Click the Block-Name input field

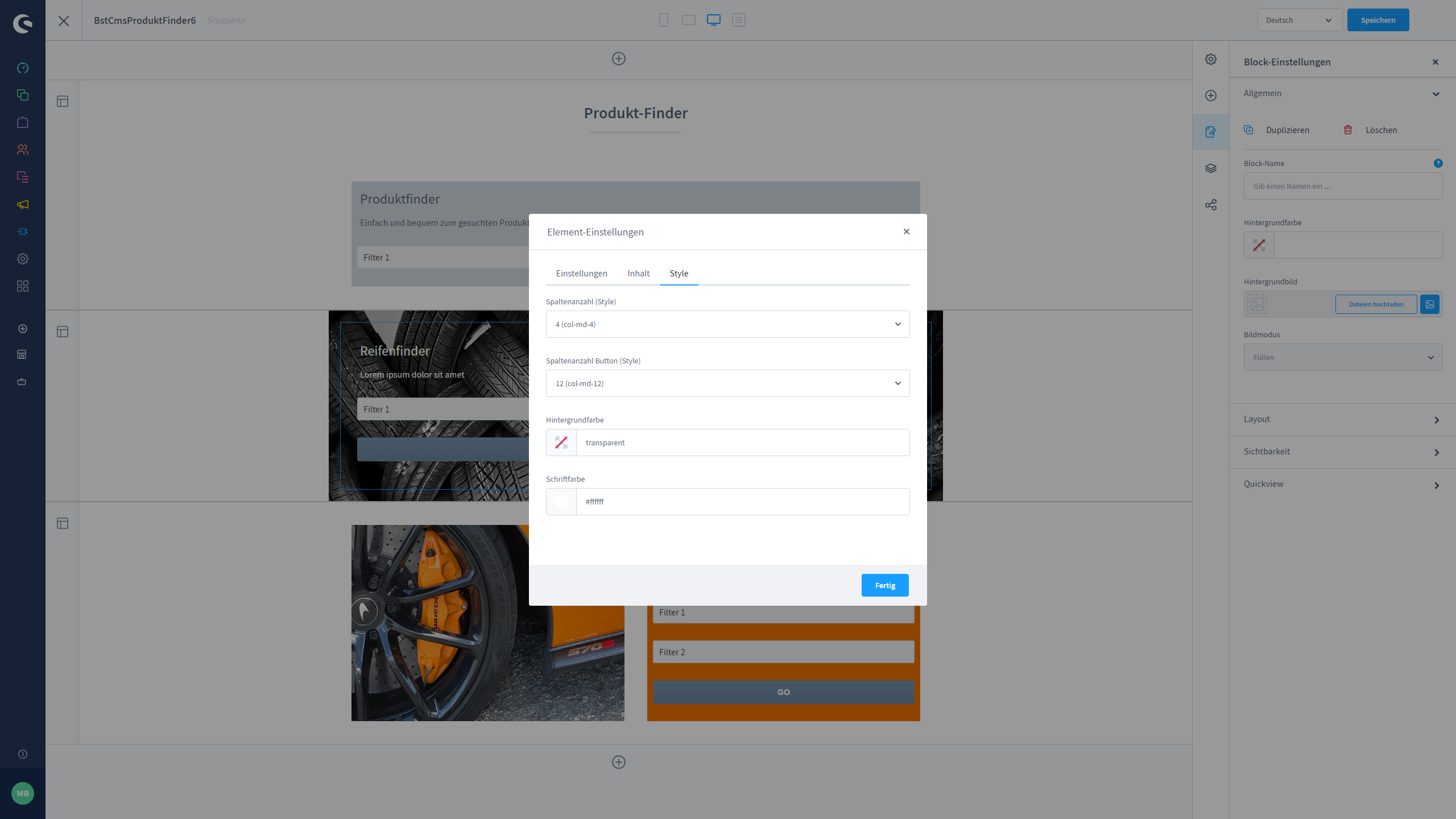(x=1343, y=186)
